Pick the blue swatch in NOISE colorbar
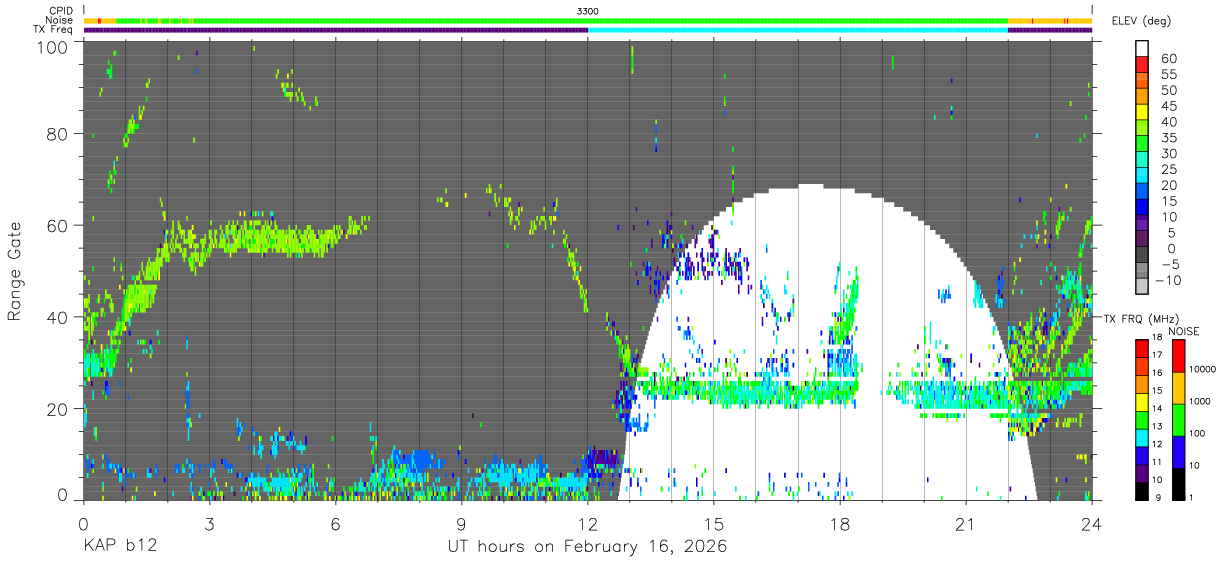This screenshot has width=1228, height=567. click(1178, 451)
